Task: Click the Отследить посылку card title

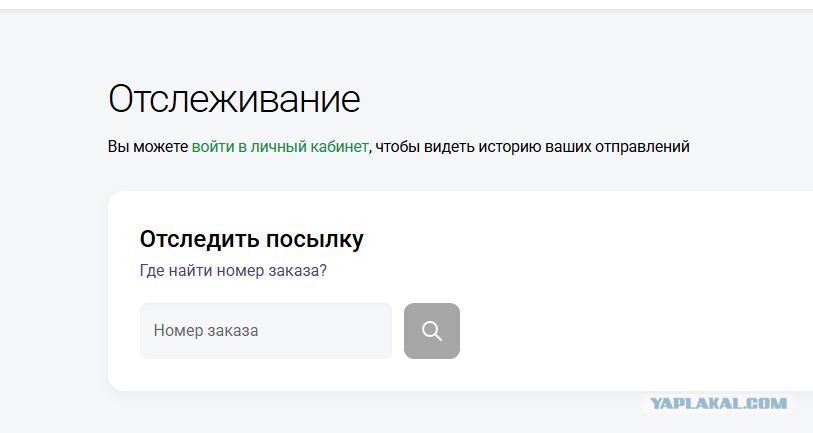Action: [251, 240]
